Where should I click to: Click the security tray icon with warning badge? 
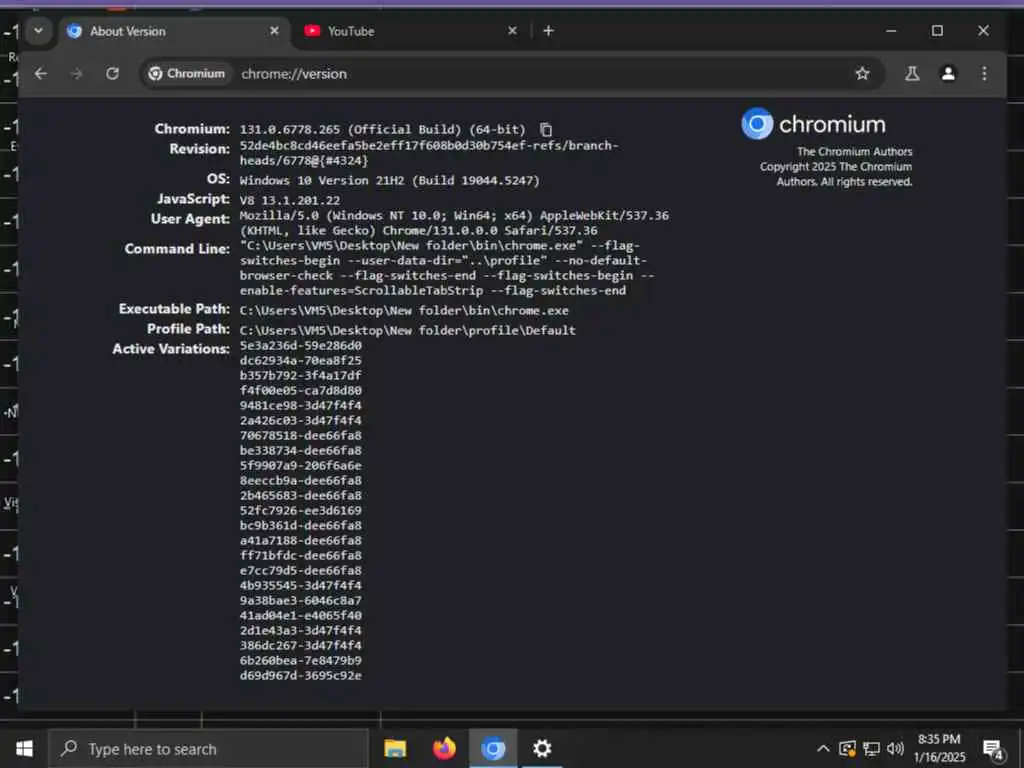[847, 748]
